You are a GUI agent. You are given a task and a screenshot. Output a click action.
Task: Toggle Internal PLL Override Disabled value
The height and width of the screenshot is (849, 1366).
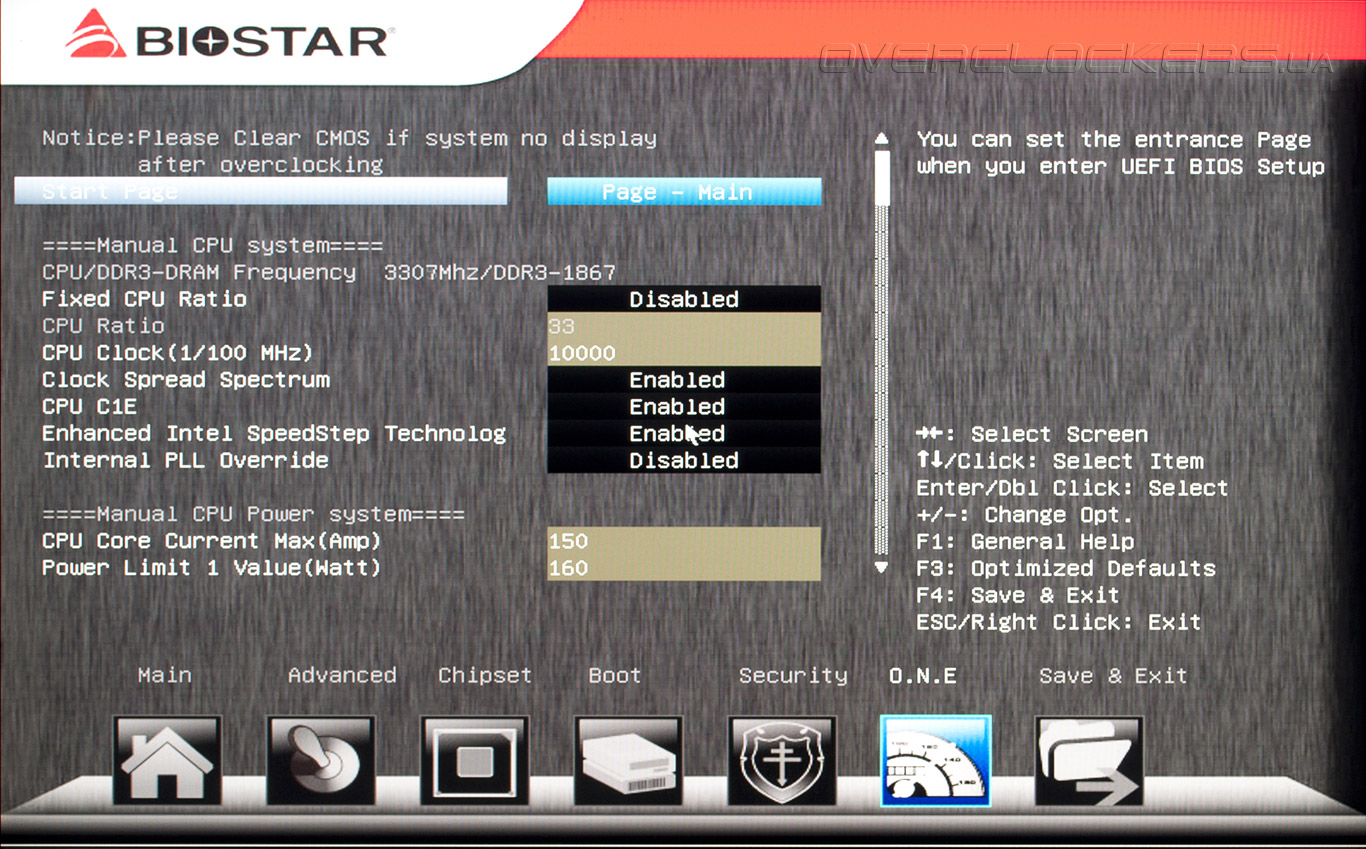[x=684, y=461]
